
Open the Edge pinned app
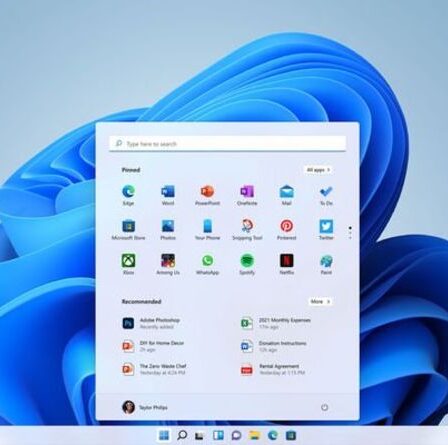[128, 195]
